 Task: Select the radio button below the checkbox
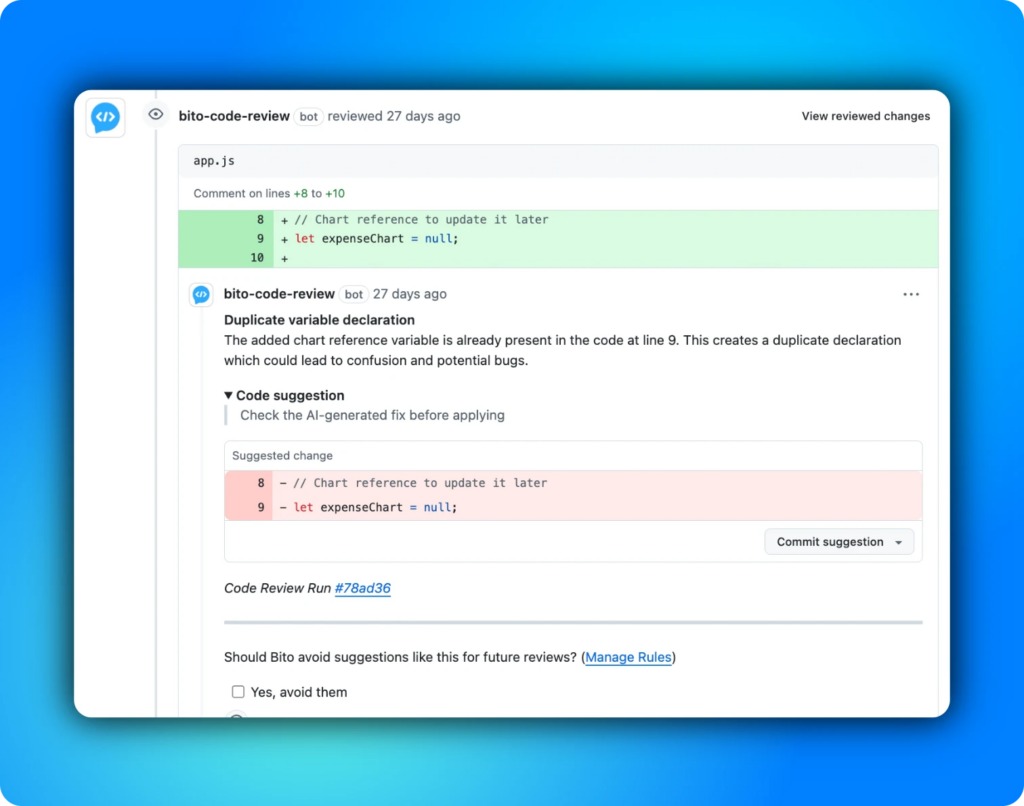(237, 718)
